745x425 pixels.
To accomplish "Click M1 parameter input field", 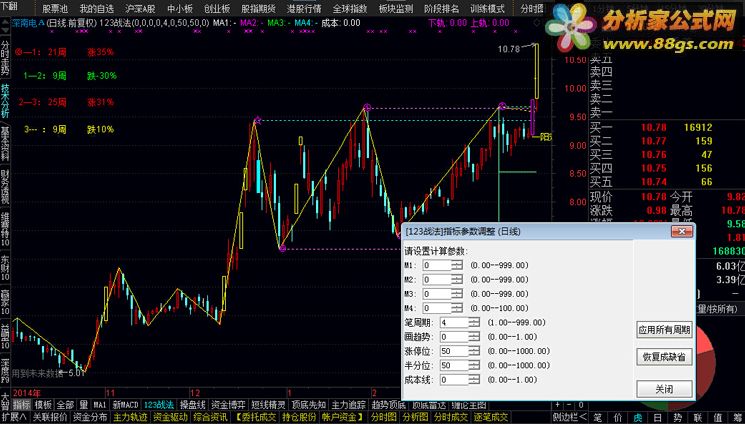I will point(437,265).
